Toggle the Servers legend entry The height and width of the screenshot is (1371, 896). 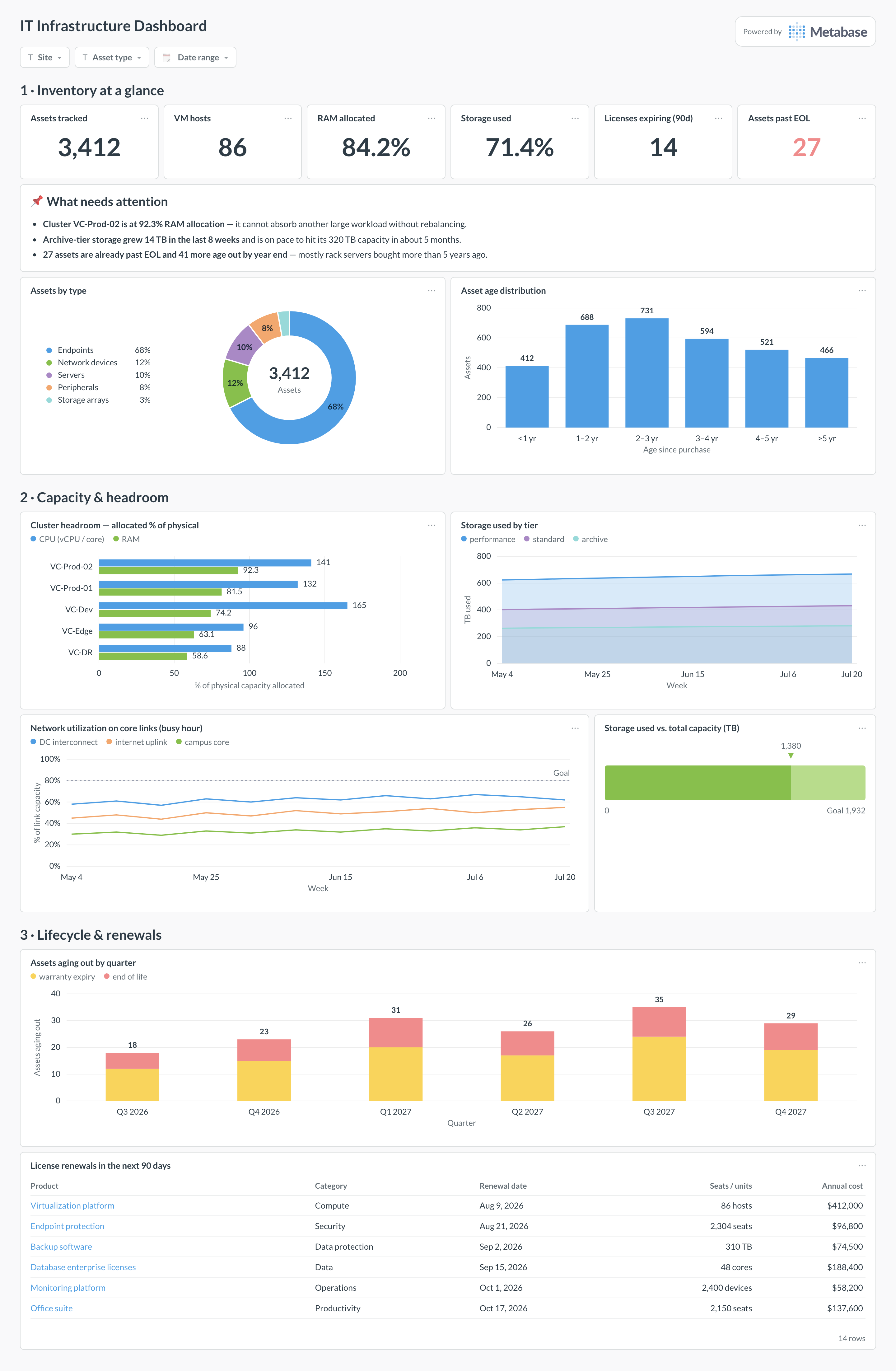[x=99, y=375]
